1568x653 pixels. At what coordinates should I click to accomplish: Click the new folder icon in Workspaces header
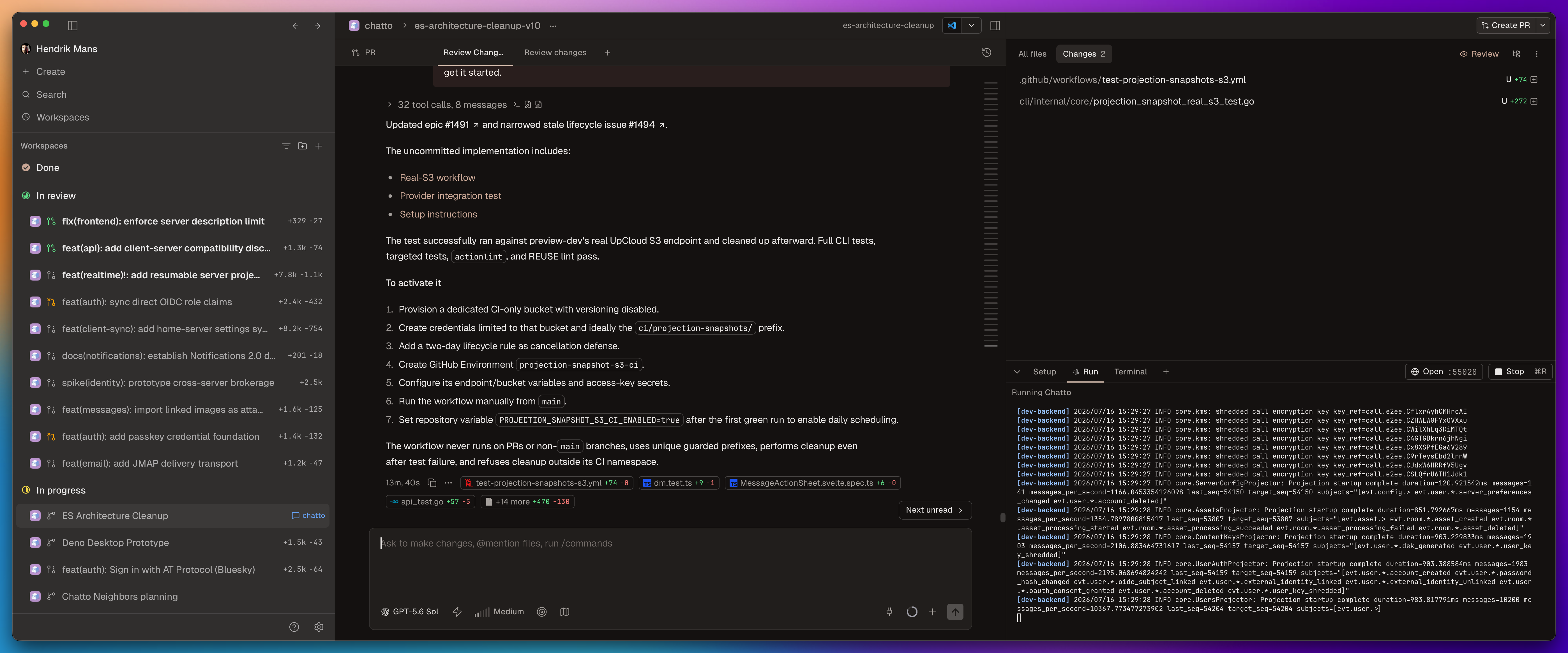tap(303, 146)
